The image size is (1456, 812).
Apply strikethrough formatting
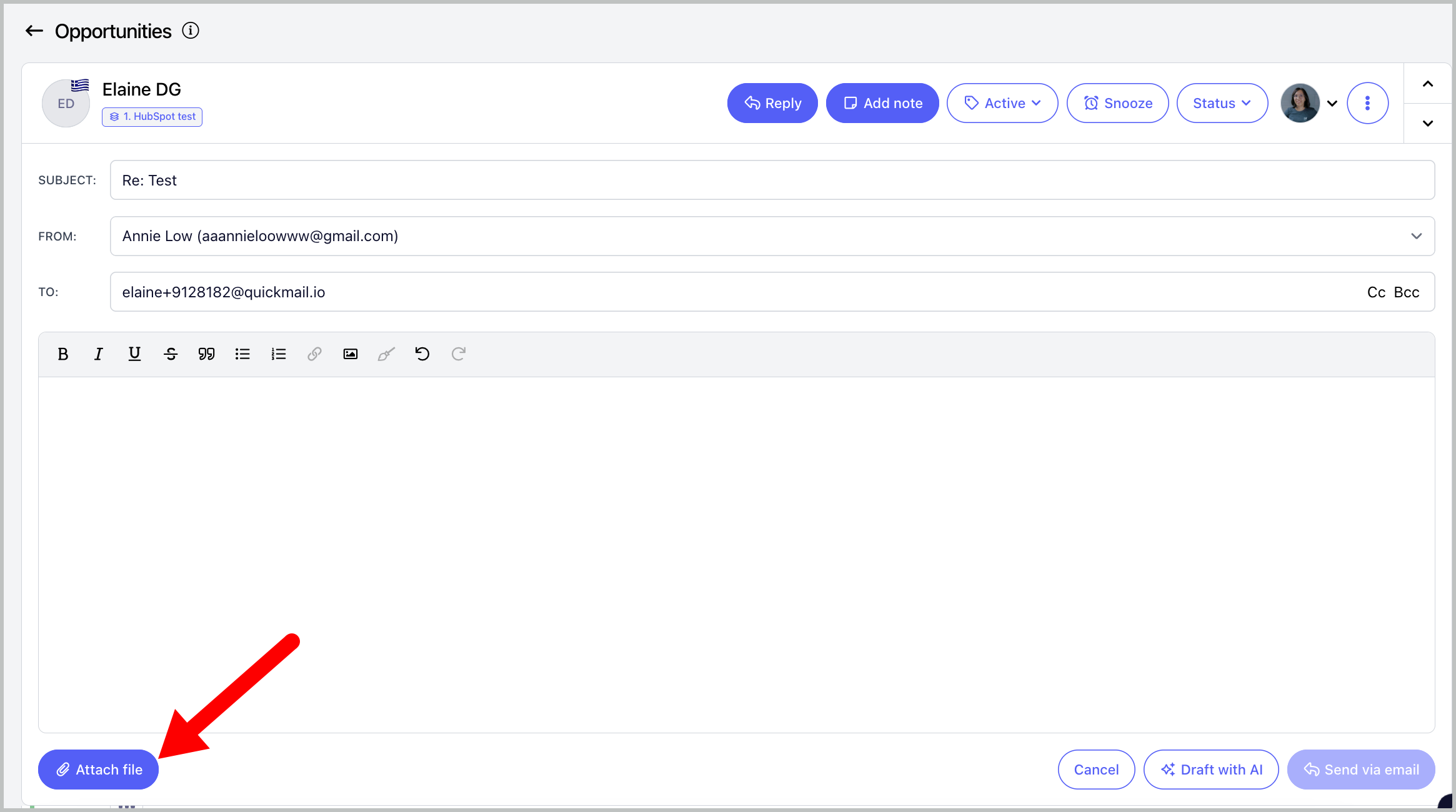point(171,354)
